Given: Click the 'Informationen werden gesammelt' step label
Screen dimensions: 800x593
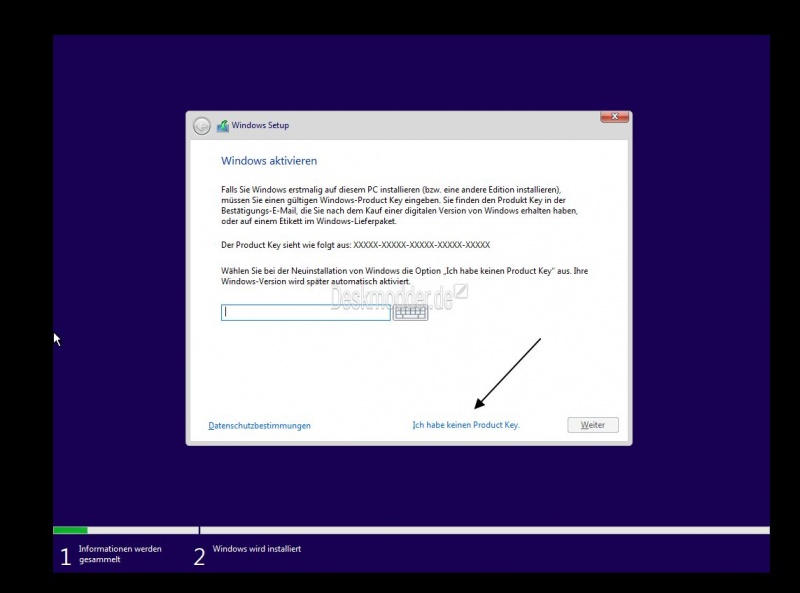Looking at the screenshot, I should tap(120, 554).
